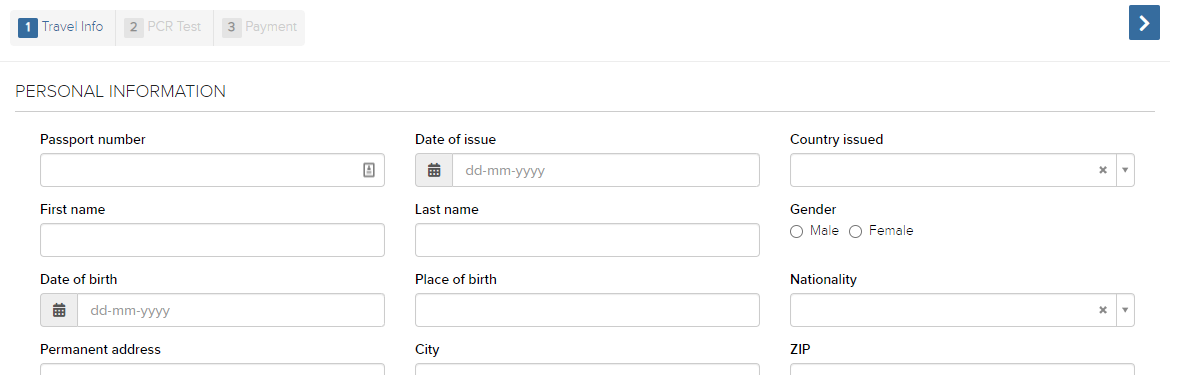Click the Place of birth field
The height and width of the screenshot is (375, 1178).
tap(587, 310)
